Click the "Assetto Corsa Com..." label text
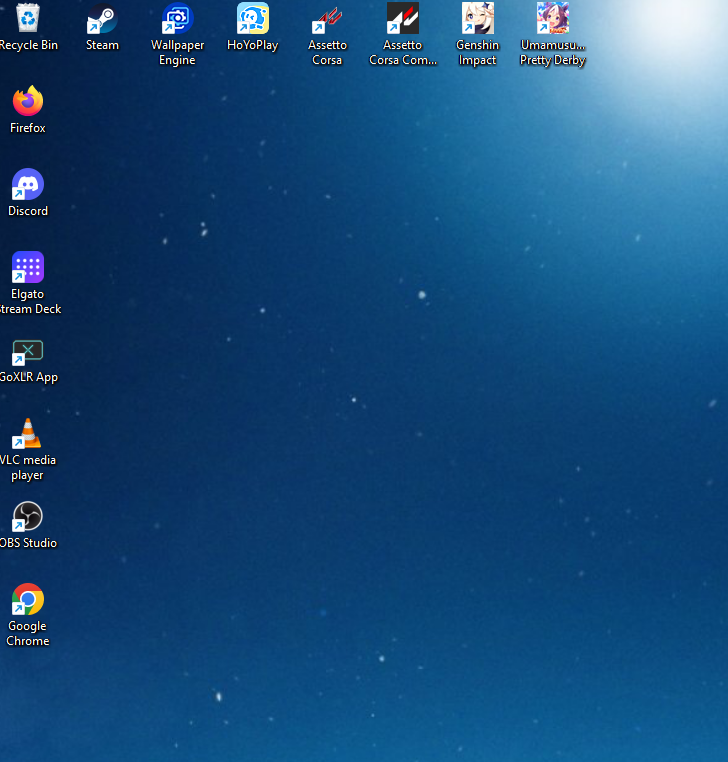The height and width of the screenshot is (762, 728). click(403, 52)
